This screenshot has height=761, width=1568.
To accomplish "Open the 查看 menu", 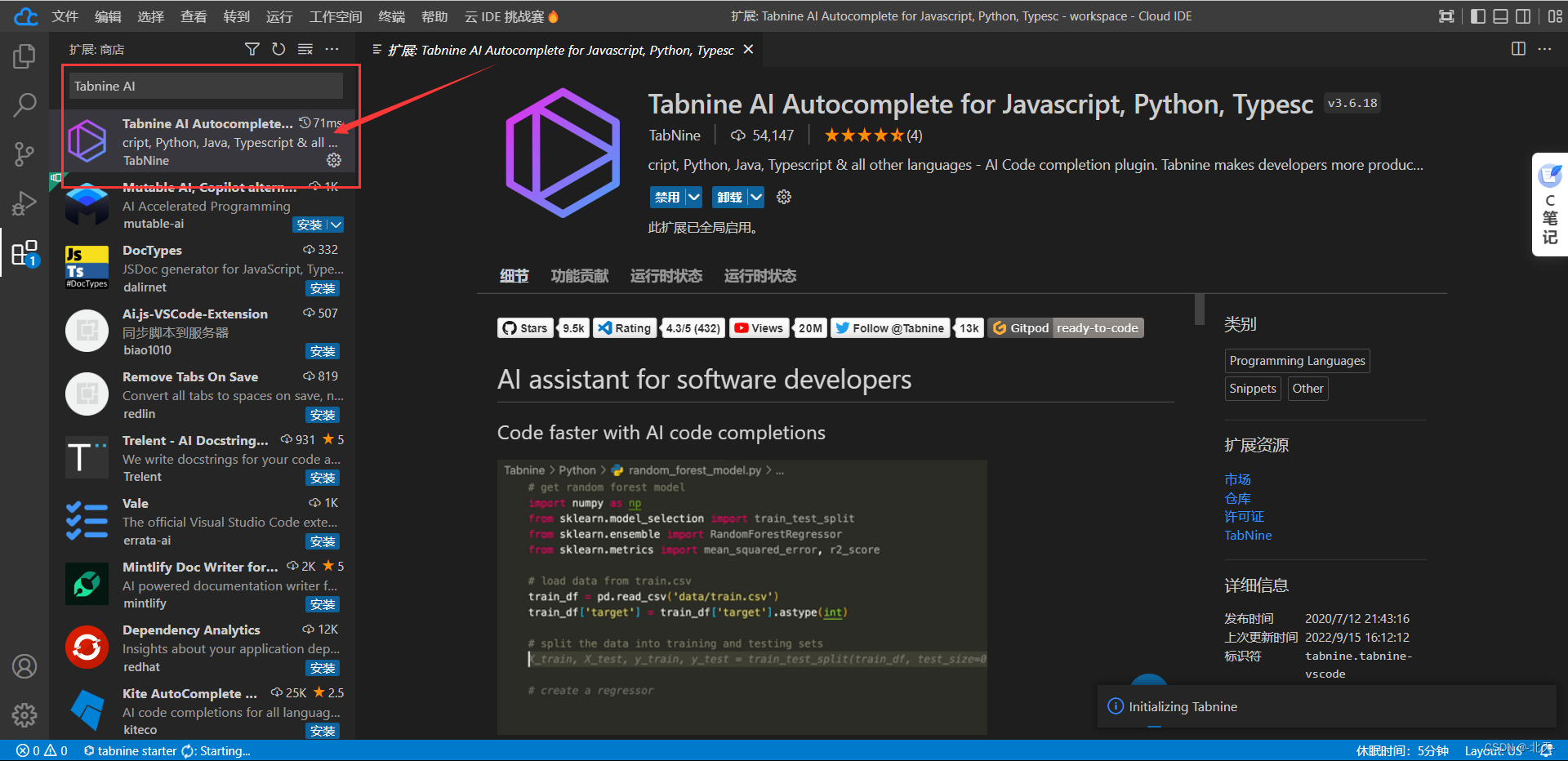I will (x=194, y=16).
